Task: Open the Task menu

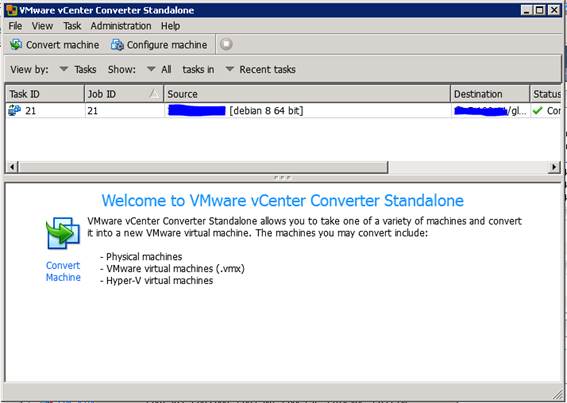Action: (72, 26)
